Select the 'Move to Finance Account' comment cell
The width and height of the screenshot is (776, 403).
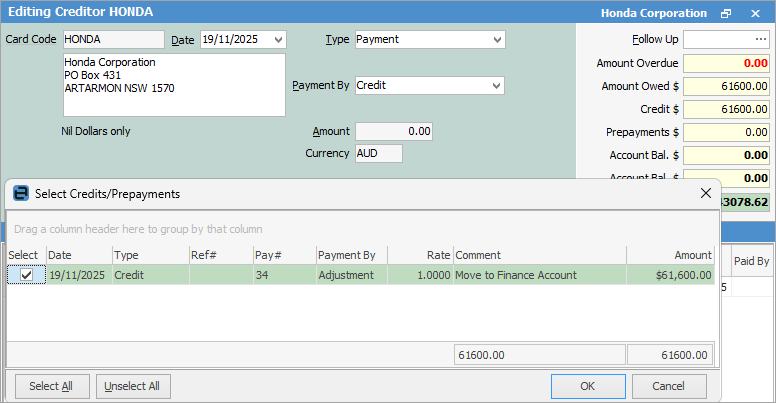540,275
